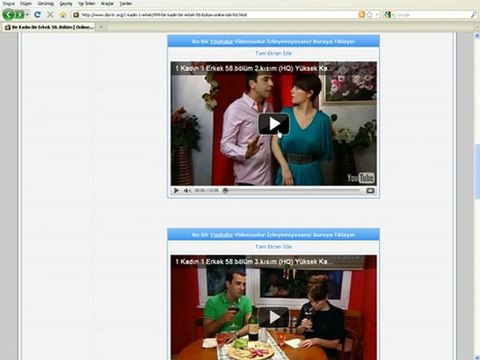Click the site favicon in the address bar
Image resolution: width=480 pixels, height=360 pixels.
pyautogui.click(x=76, y=15)
